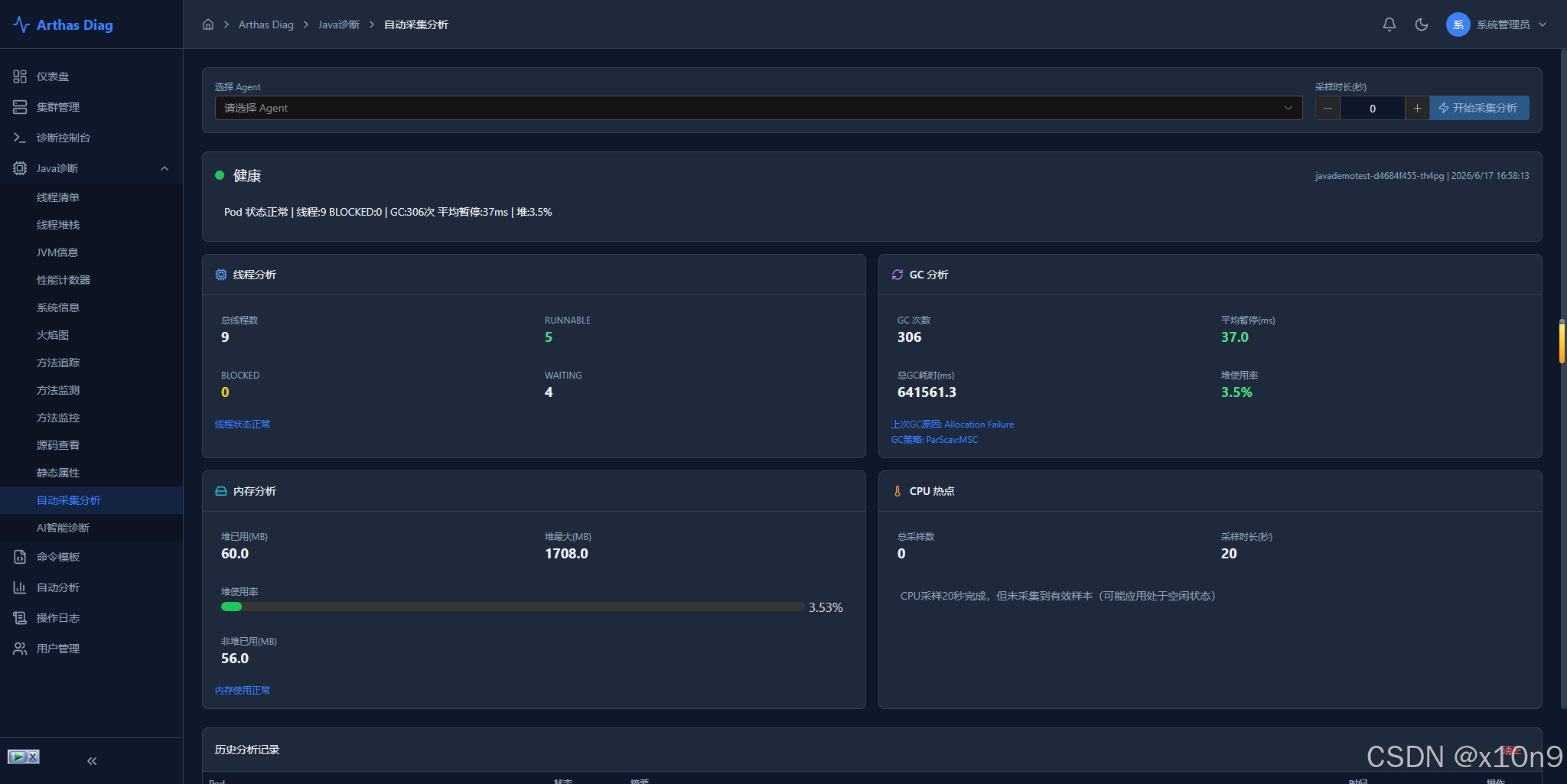Screen dimensions: 1567x784
Task: Click the RUNNABLE value 5
Action: (549, 337)
